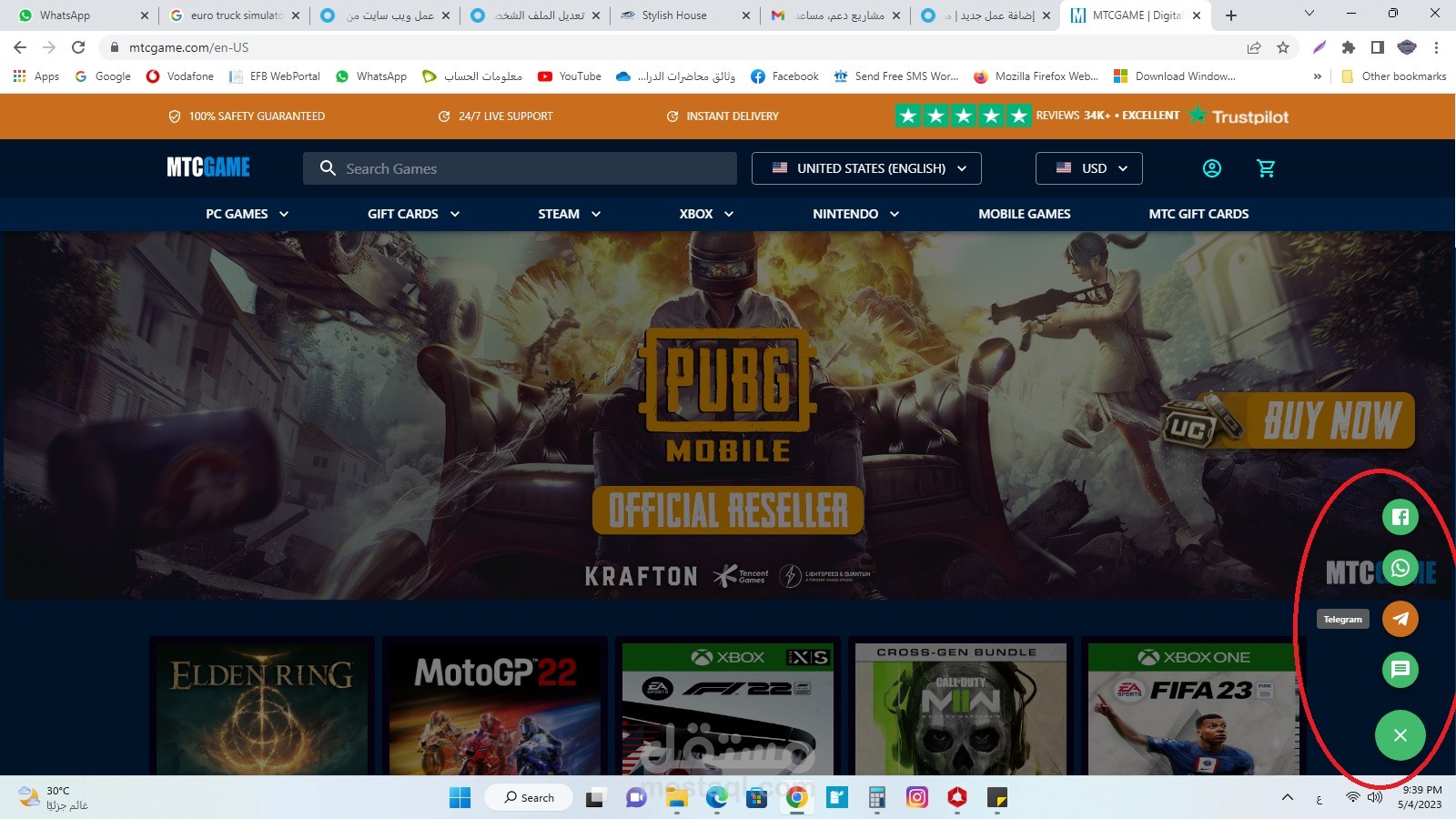Expand the United States (English) language dropdown
The image size is (1456, 819).
(866, 168)
